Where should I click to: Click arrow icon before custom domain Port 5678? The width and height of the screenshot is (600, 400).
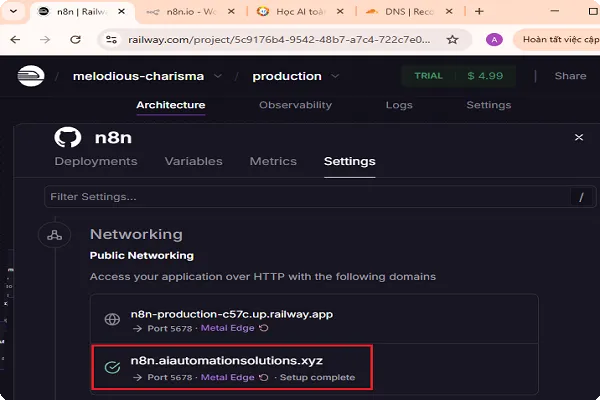pyautogui.click(x=137, y=377)
